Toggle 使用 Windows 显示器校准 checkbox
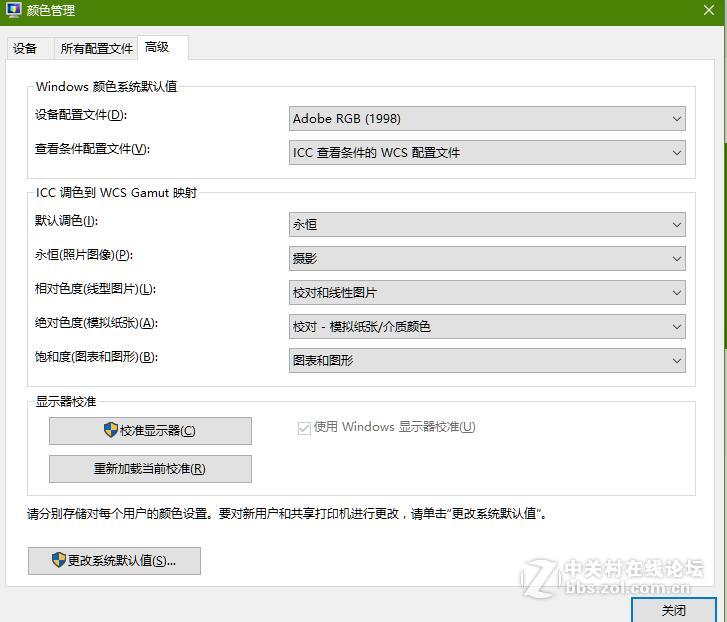 [x=304, y=428]
